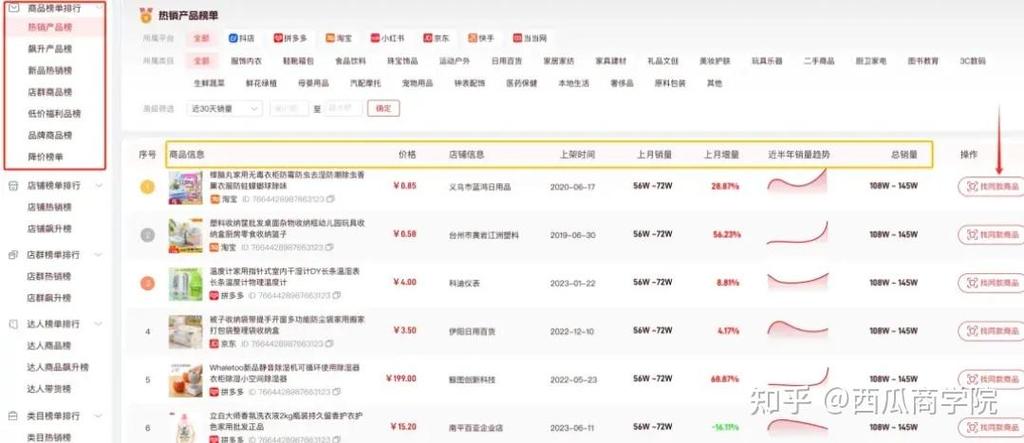Screen dimensions: 1024x443
Task: Click the 达人榜单排行 sidebar section icon
Action: coord(14,324)
